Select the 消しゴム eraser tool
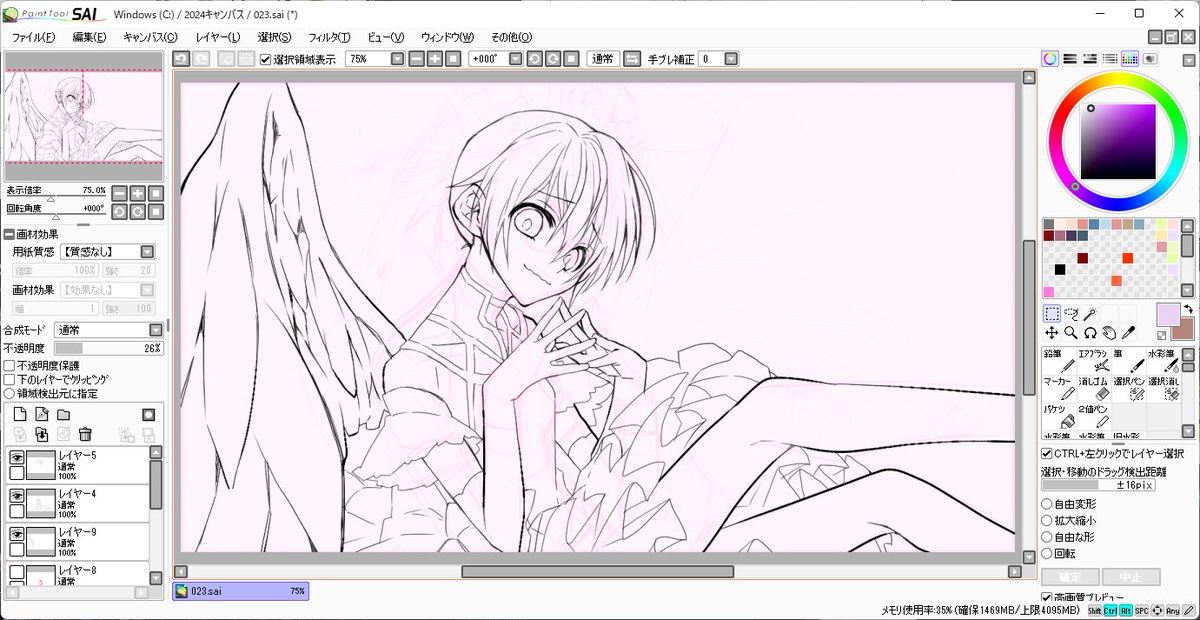This screenshot has height=620, width=1200. click(x=1094, y=390)
